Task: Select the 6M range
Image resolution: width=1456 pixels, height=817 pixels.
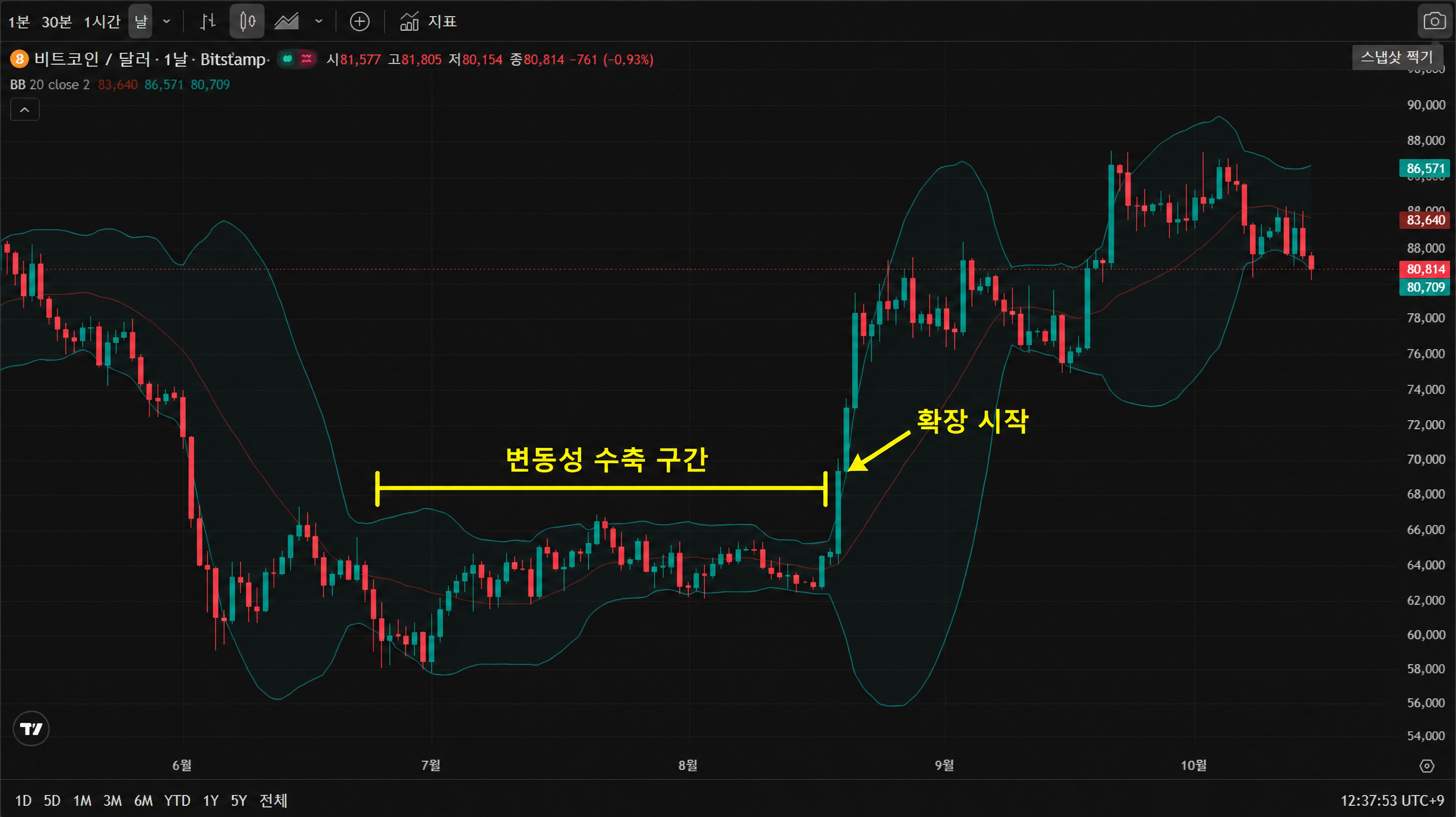Action: [143, 801]
